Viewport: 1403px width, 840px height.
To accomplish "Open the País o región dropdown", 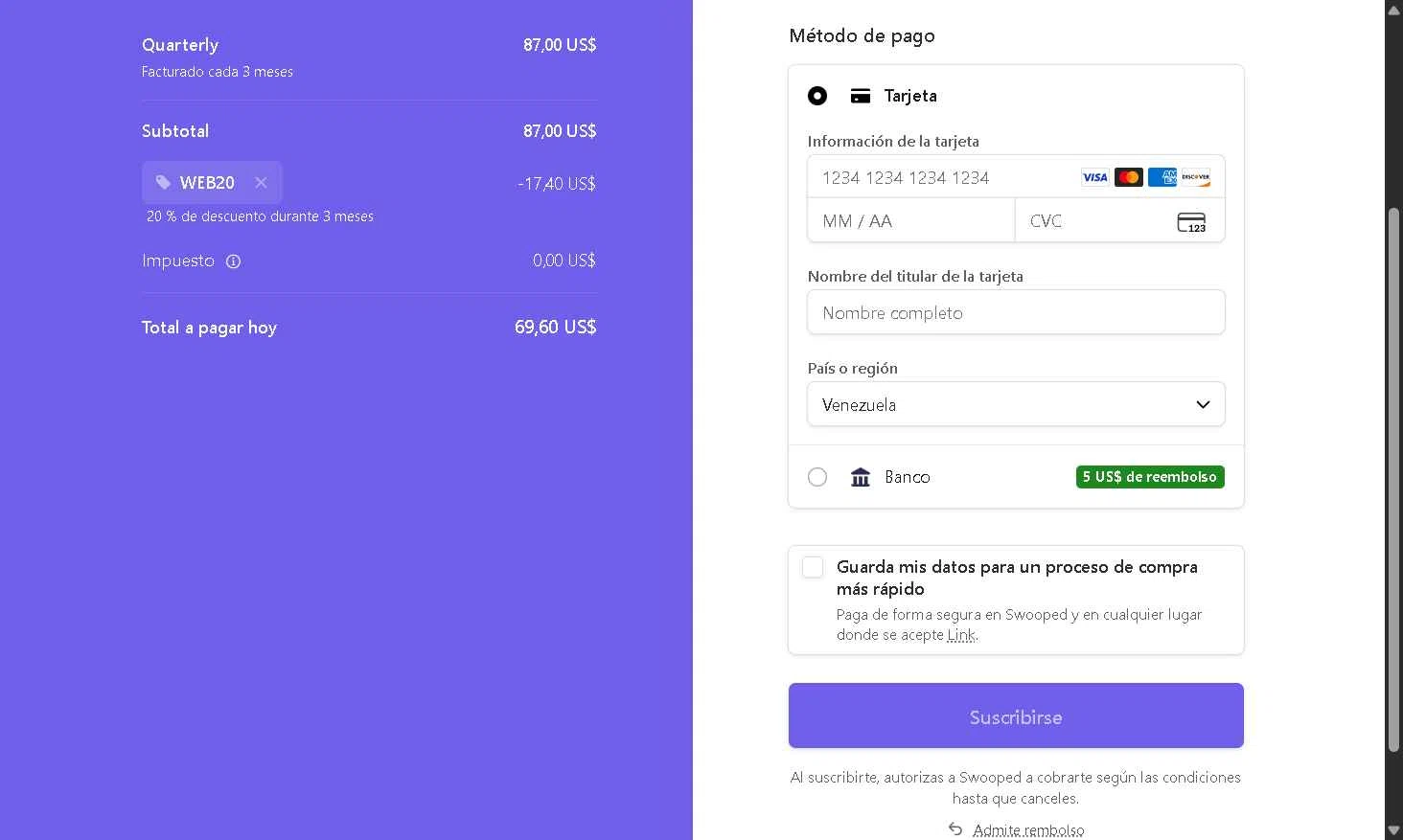I will point(1016,404).
